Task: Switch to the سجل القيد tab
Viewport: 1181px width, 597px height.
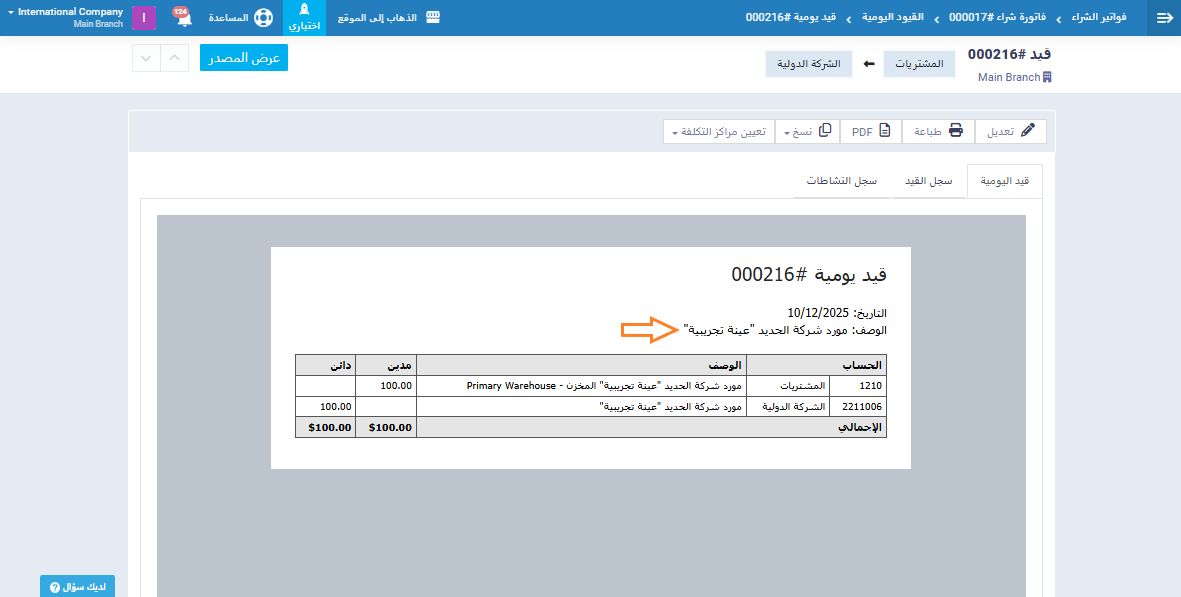Action: [x=929, y=181]
